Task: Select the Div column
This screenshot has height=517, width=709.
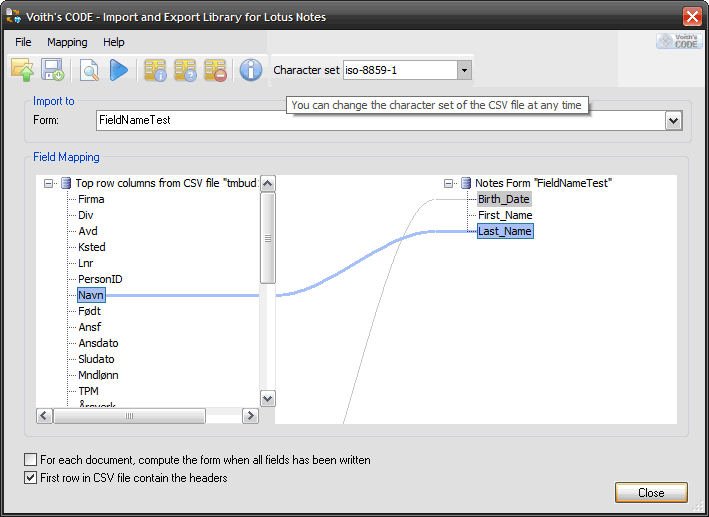Action: tap(85, 215)
